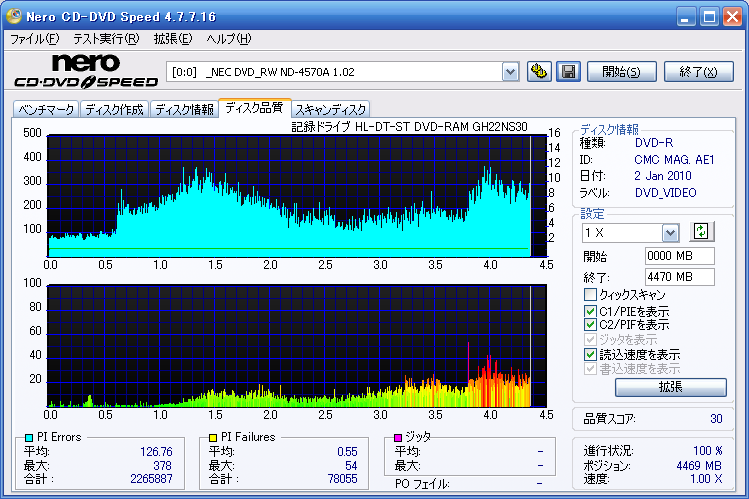Click the disc ID CMC MAG. AE1

pyautogui.click(x=674, y=159)
